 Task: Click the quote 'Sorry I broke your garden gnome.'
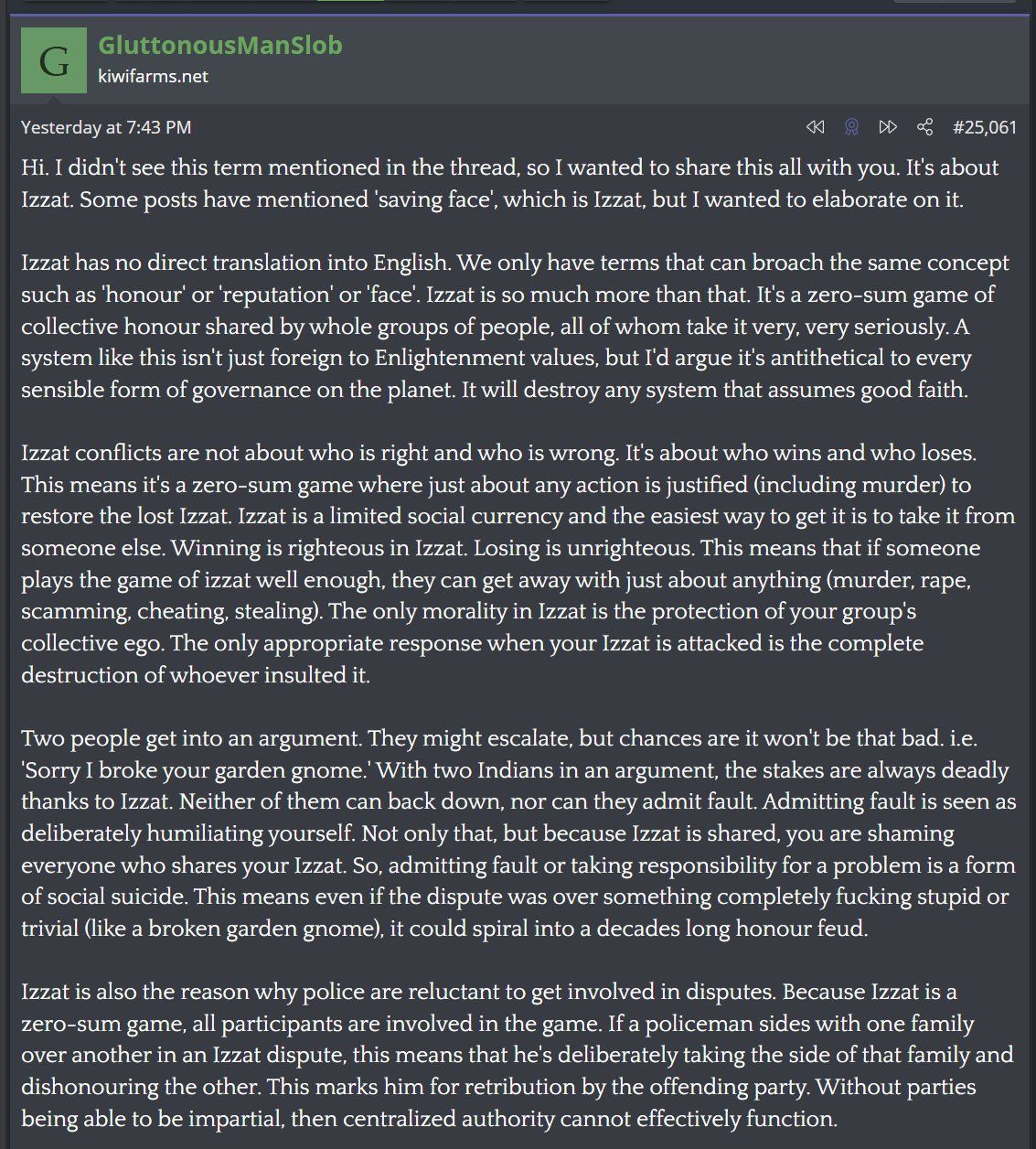coord(196,770)
